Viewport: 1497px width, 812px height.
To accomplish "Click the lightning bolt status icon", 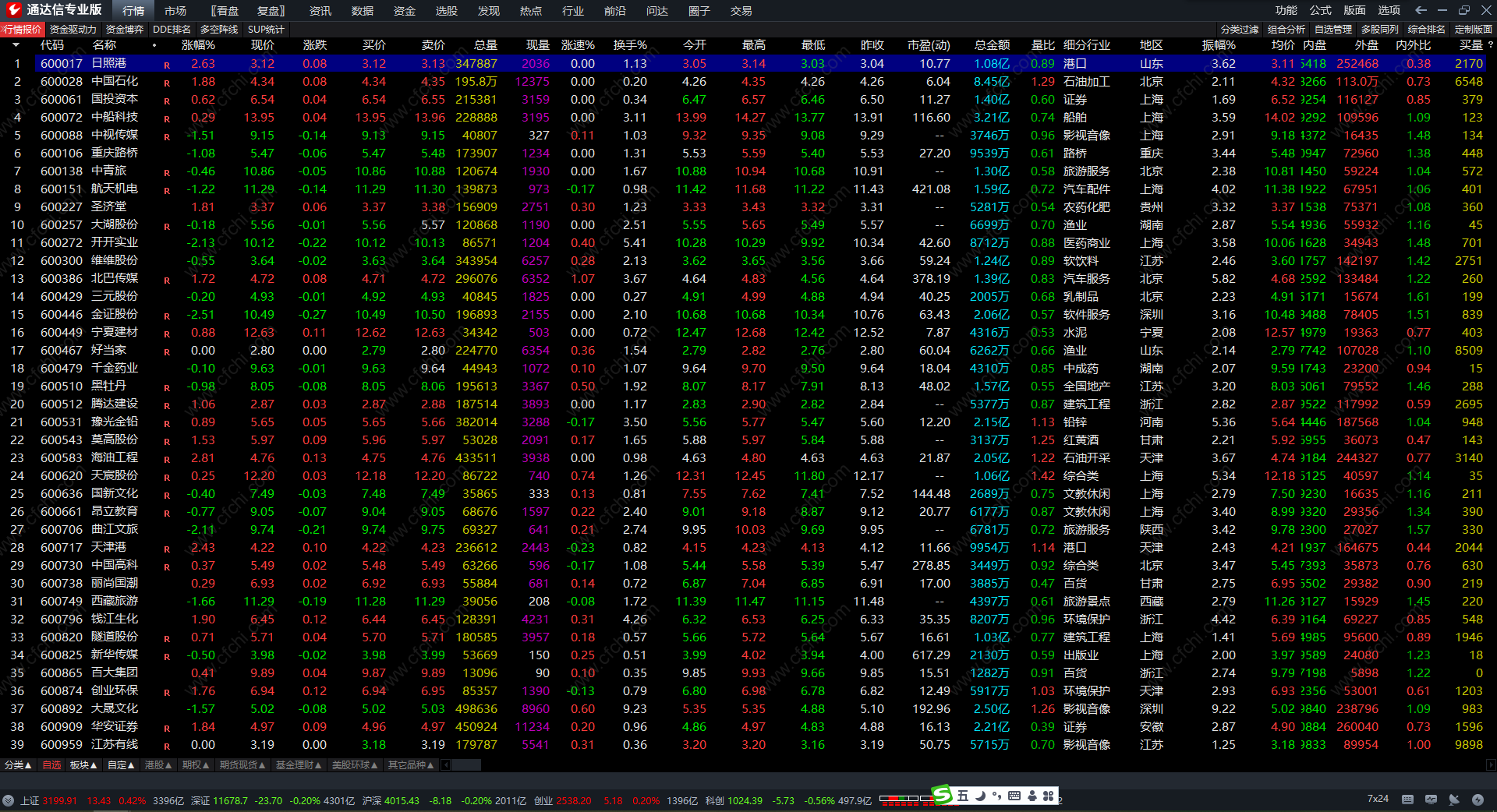I will [x=1478, y=799].
